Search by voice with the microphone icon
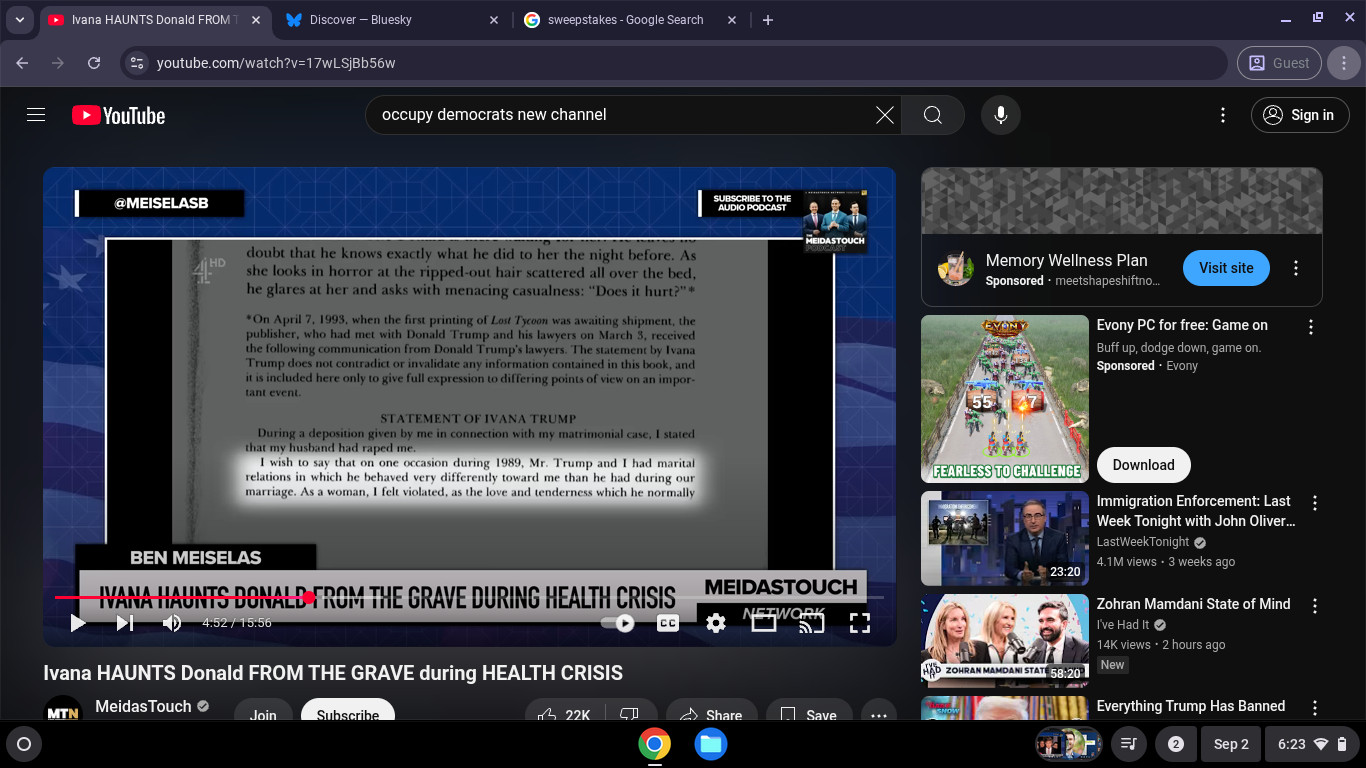Screen dimensions: 1366x768 point(1000,115)
